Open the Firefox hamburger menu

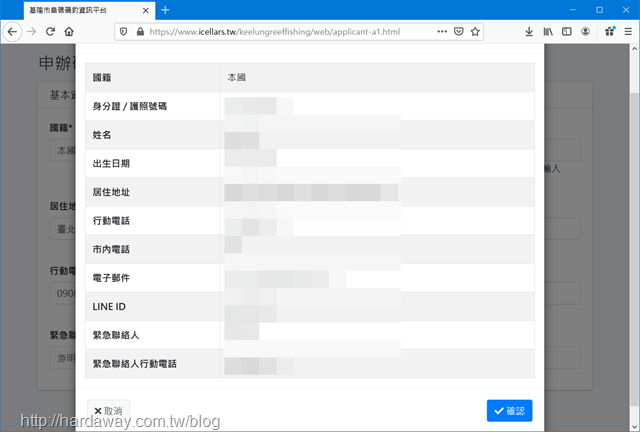click(x=628, y=31)
